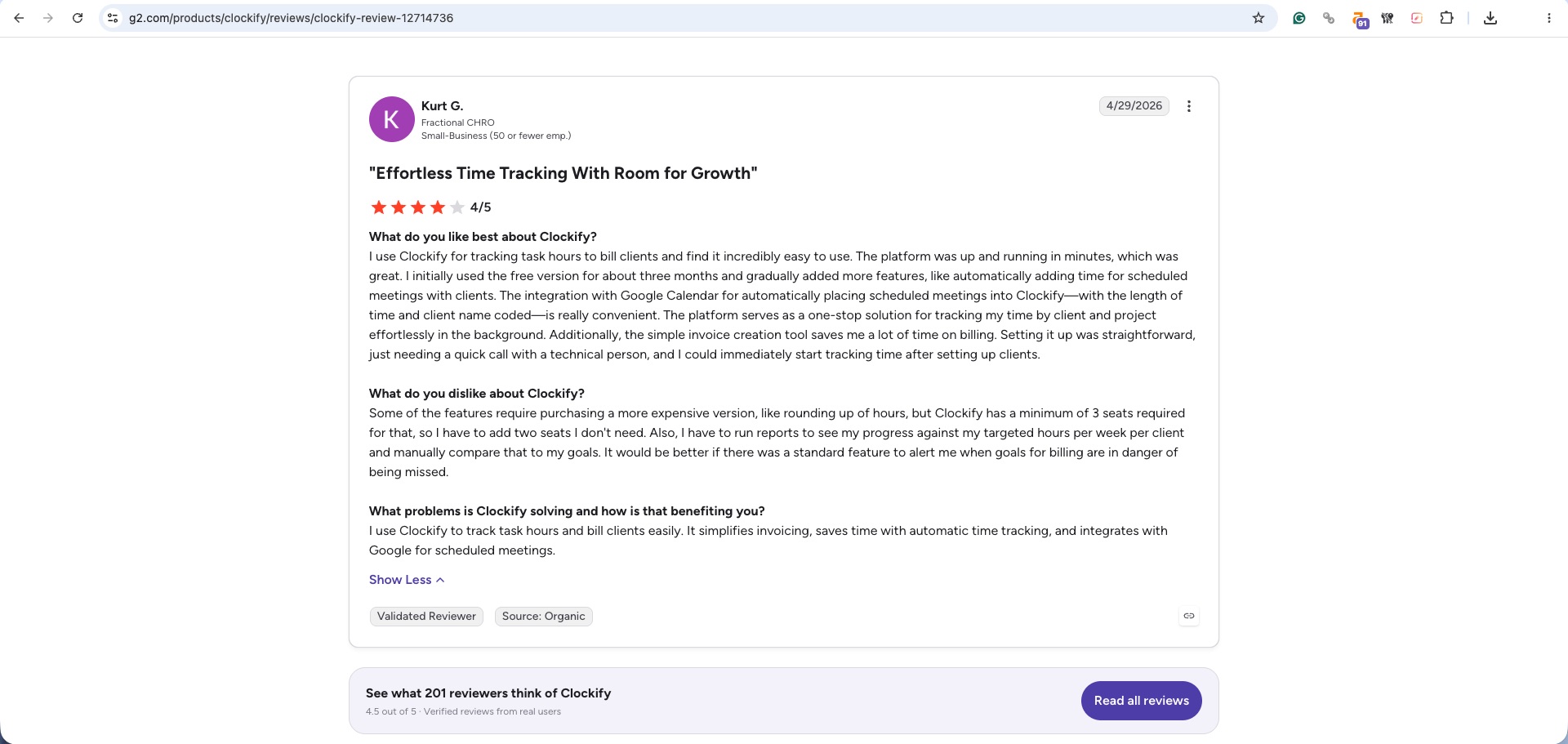Open site information icon in address bar
Screen dimensions: 1568x744
(113, 18)
